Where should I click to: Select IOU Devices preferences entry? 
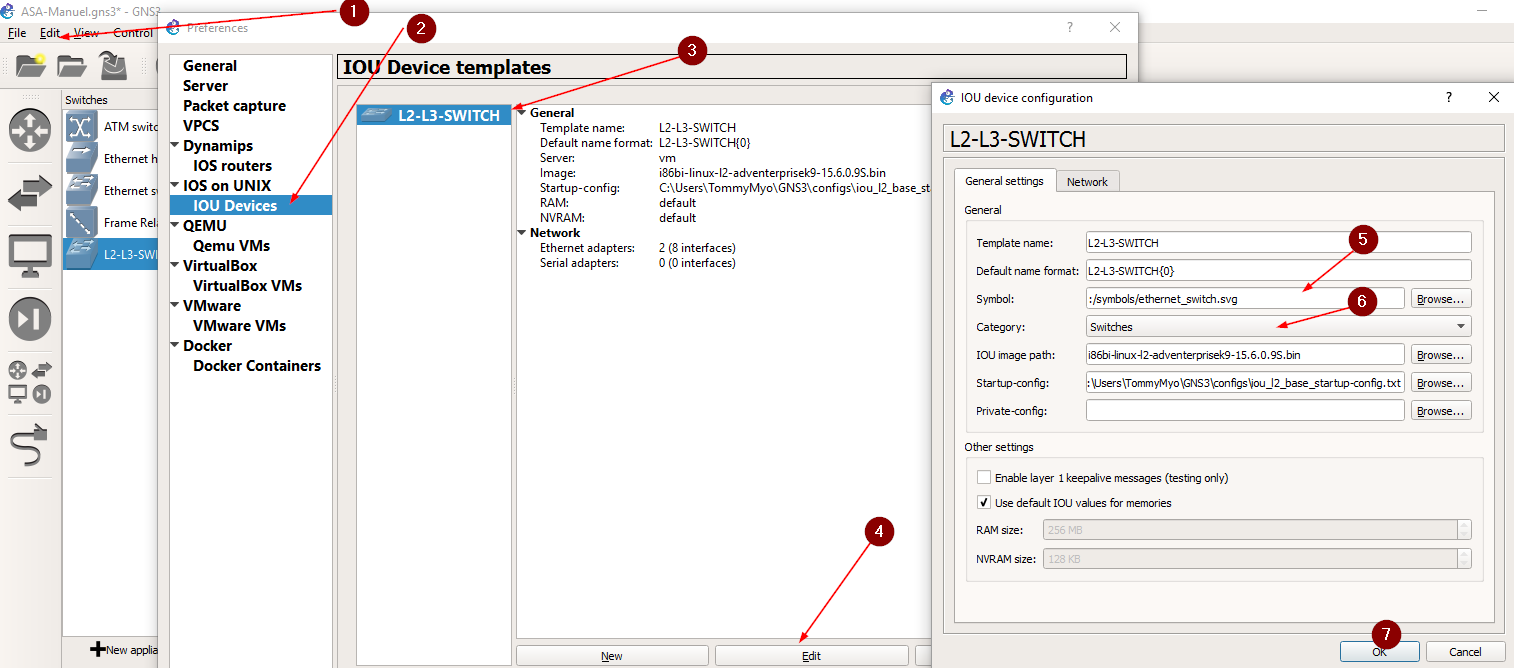(x=235, y=206)
